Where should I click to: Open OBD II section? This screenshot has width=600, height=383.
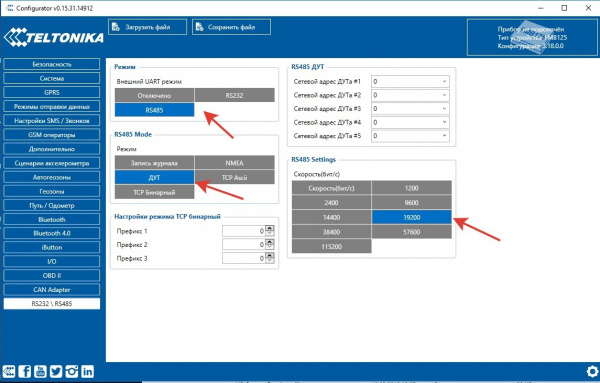(52, 275)
